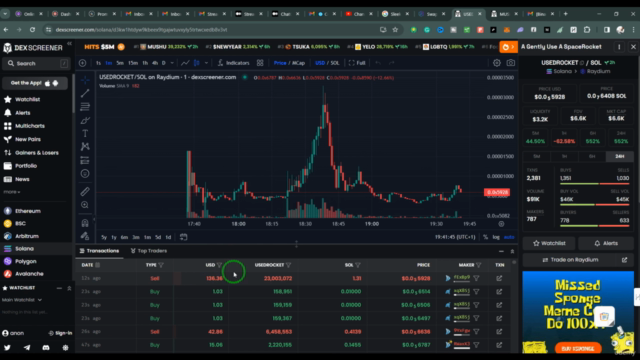Expand the interval dropdown next to D
640x360 pixels.
[x=172, y=63]
